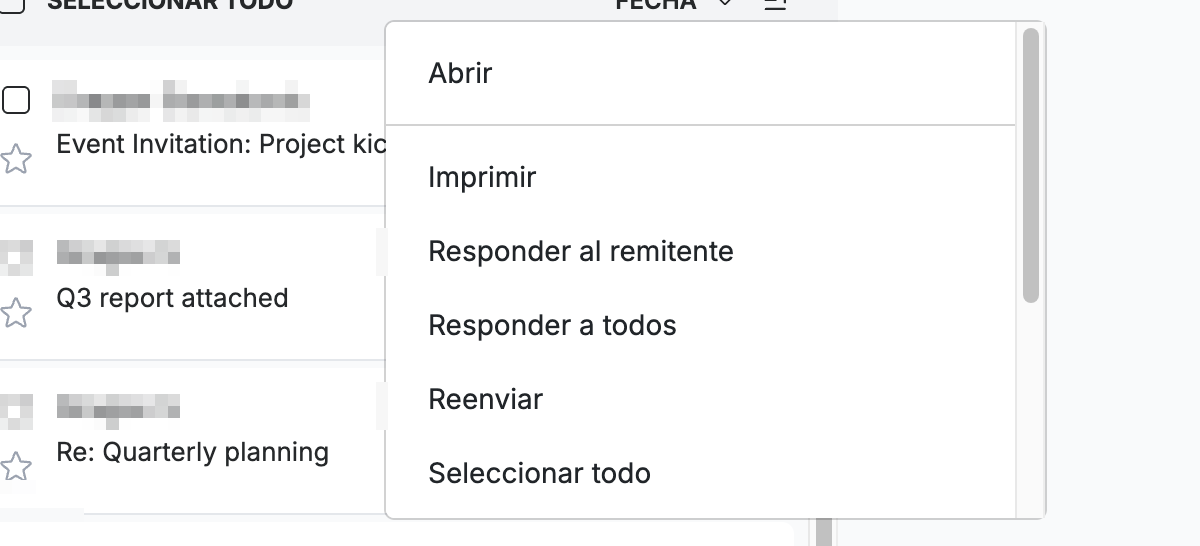Open the Re: Quarterly planning message
1200x546 pixels.
pyautogui.click(x=193, y=453)
